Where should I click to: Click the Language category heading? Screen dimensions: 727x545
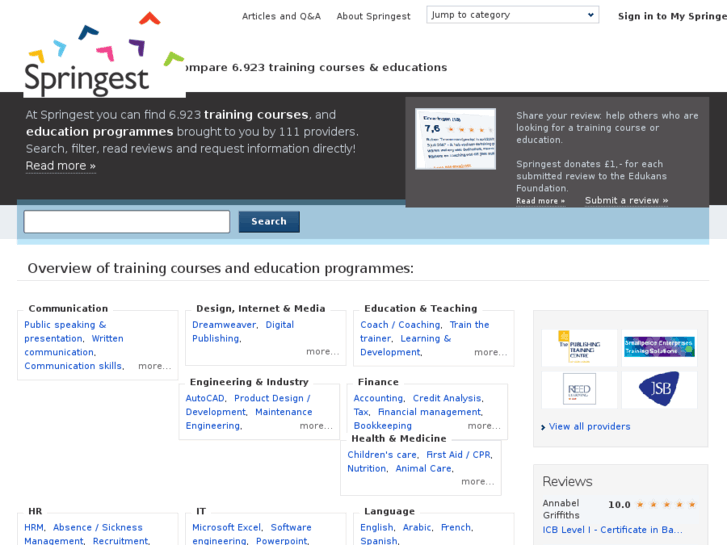click(x=389, y=511)
